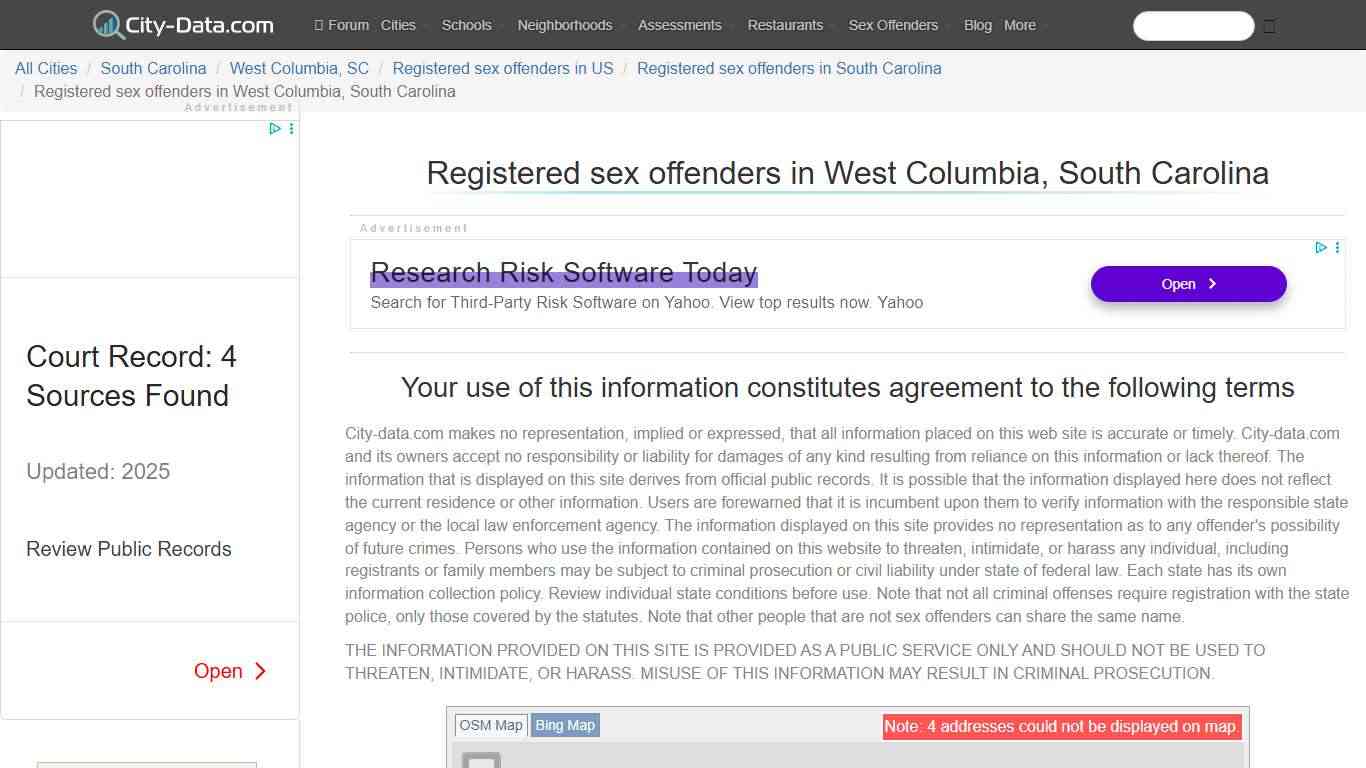Click the three-dot menu on the banner ad

pyautogui.click(x=1337, y=247)
